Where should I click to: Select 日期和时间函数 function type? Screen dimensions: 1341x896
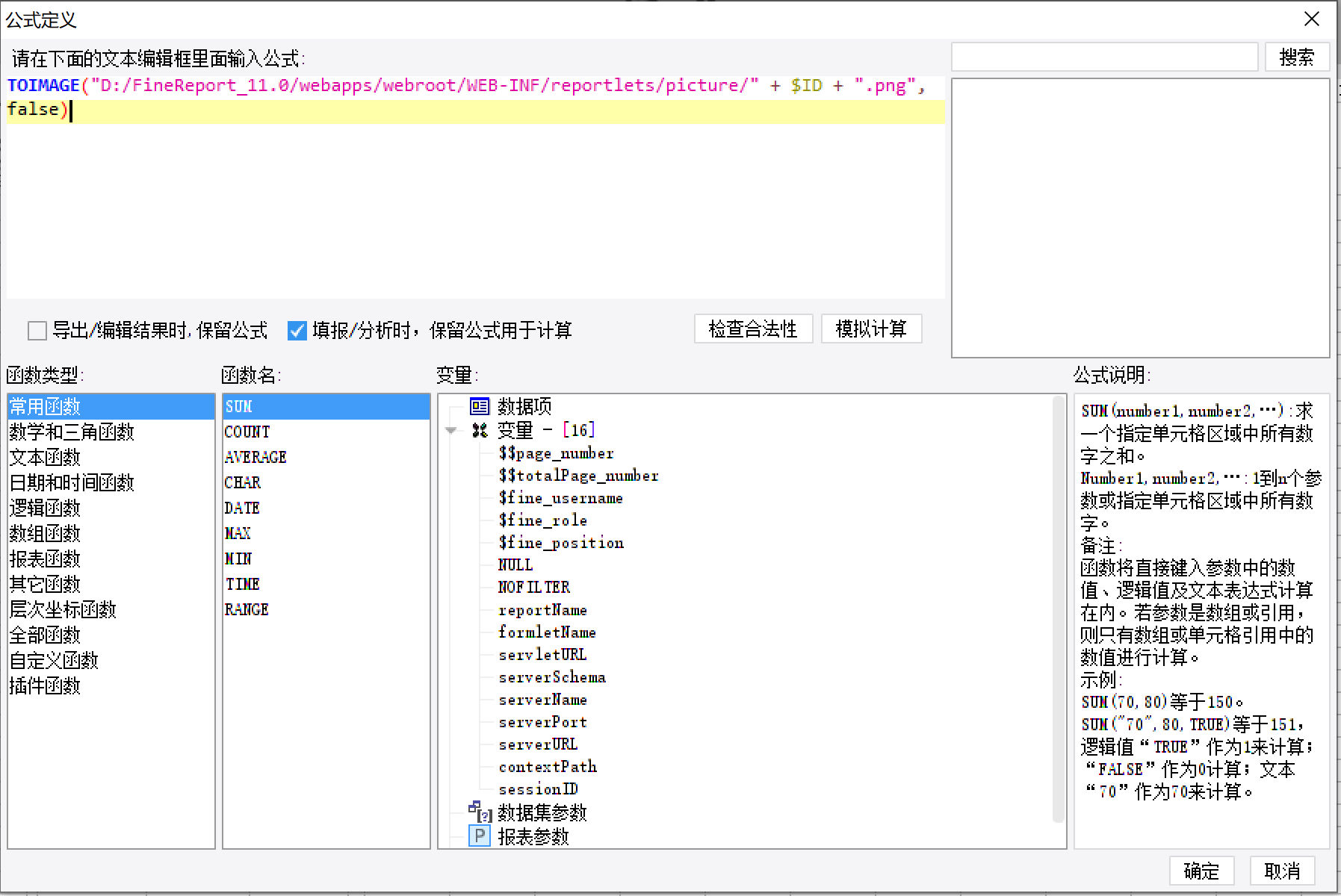pos(111,483)
